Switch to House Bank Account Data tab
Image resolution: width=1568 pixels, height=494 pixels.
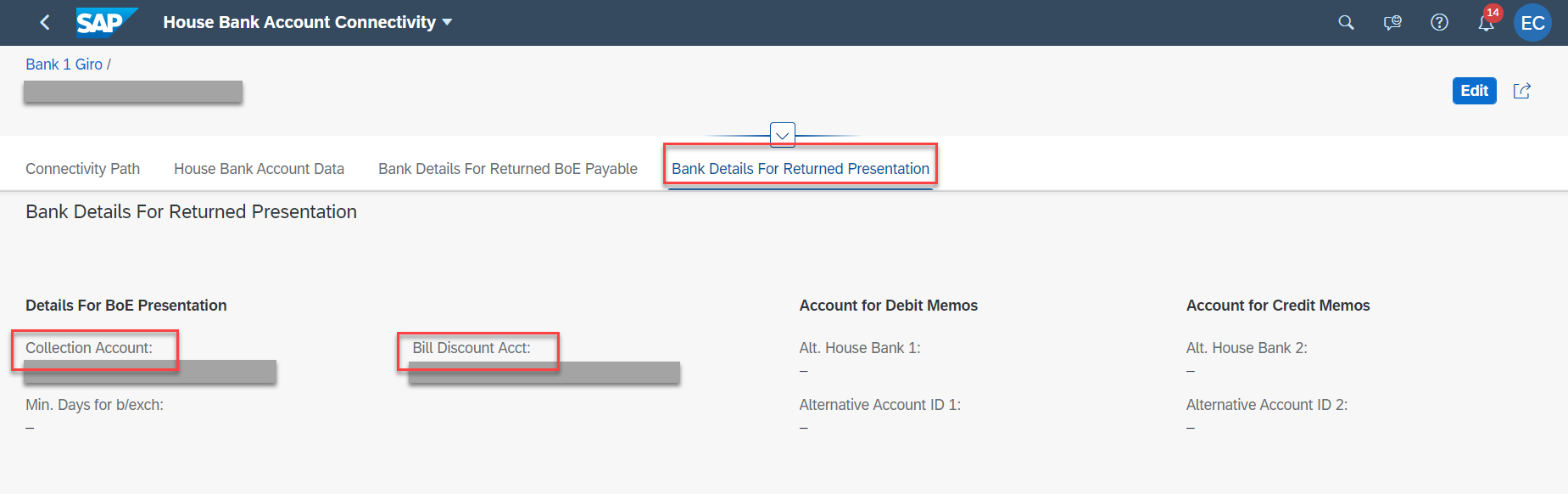(259, 169)
